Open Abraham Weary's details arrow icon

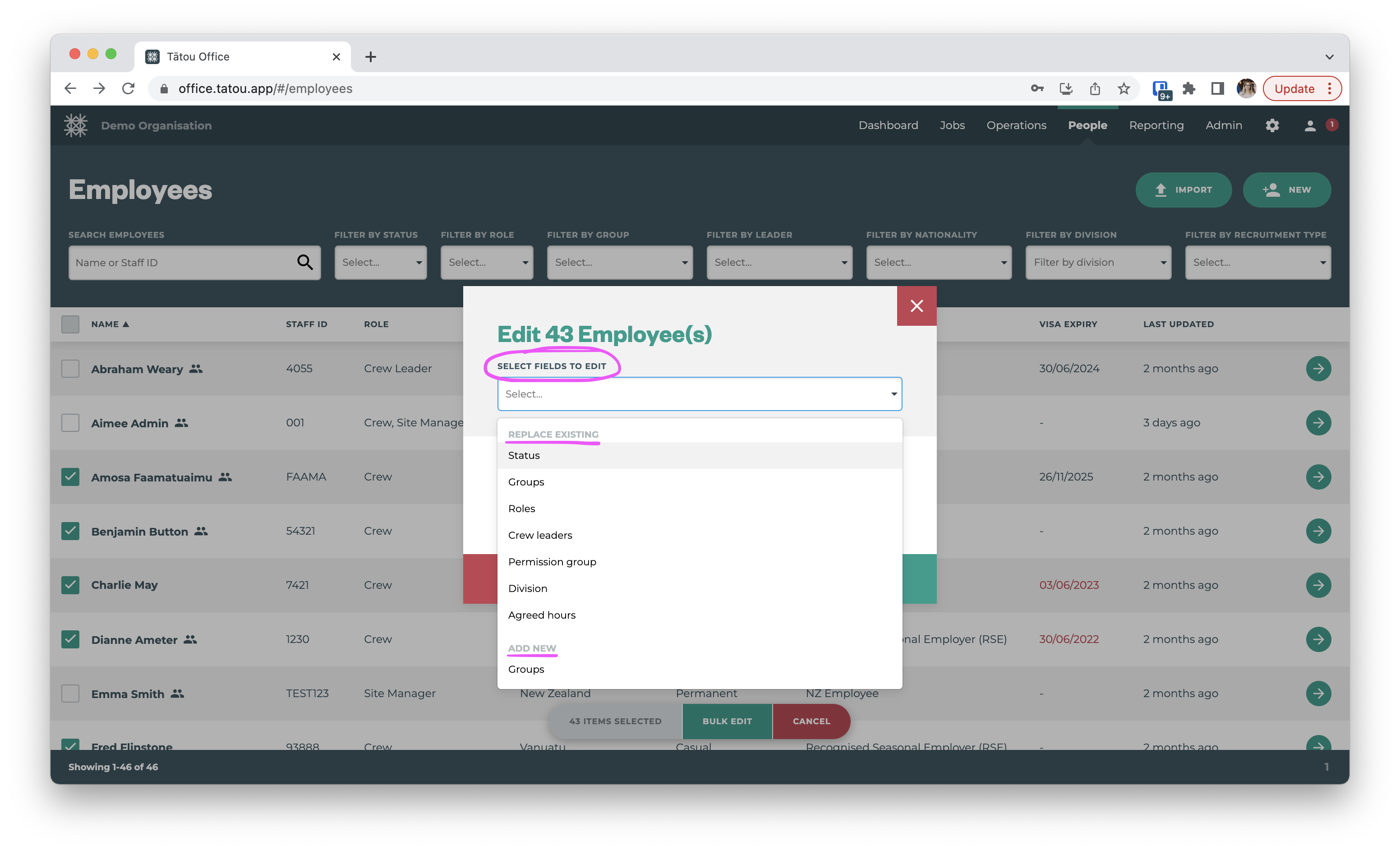pyautogui.click(x=1318, y=368)
